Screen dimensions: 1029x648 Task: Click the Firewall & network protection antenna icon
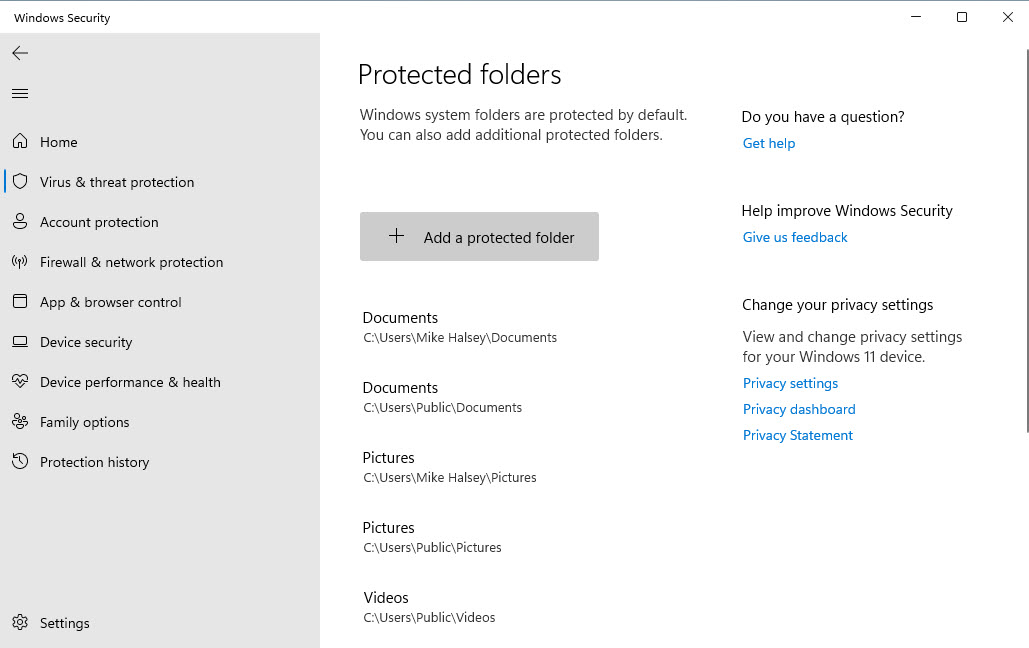pyautogui.click(x=20, y=262)
